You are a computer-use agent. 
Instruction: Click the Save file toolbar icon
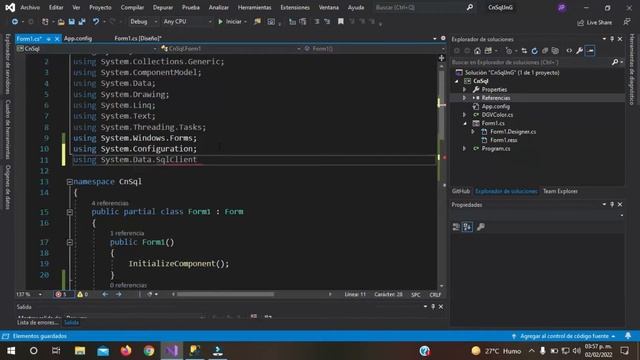(72, 22)
